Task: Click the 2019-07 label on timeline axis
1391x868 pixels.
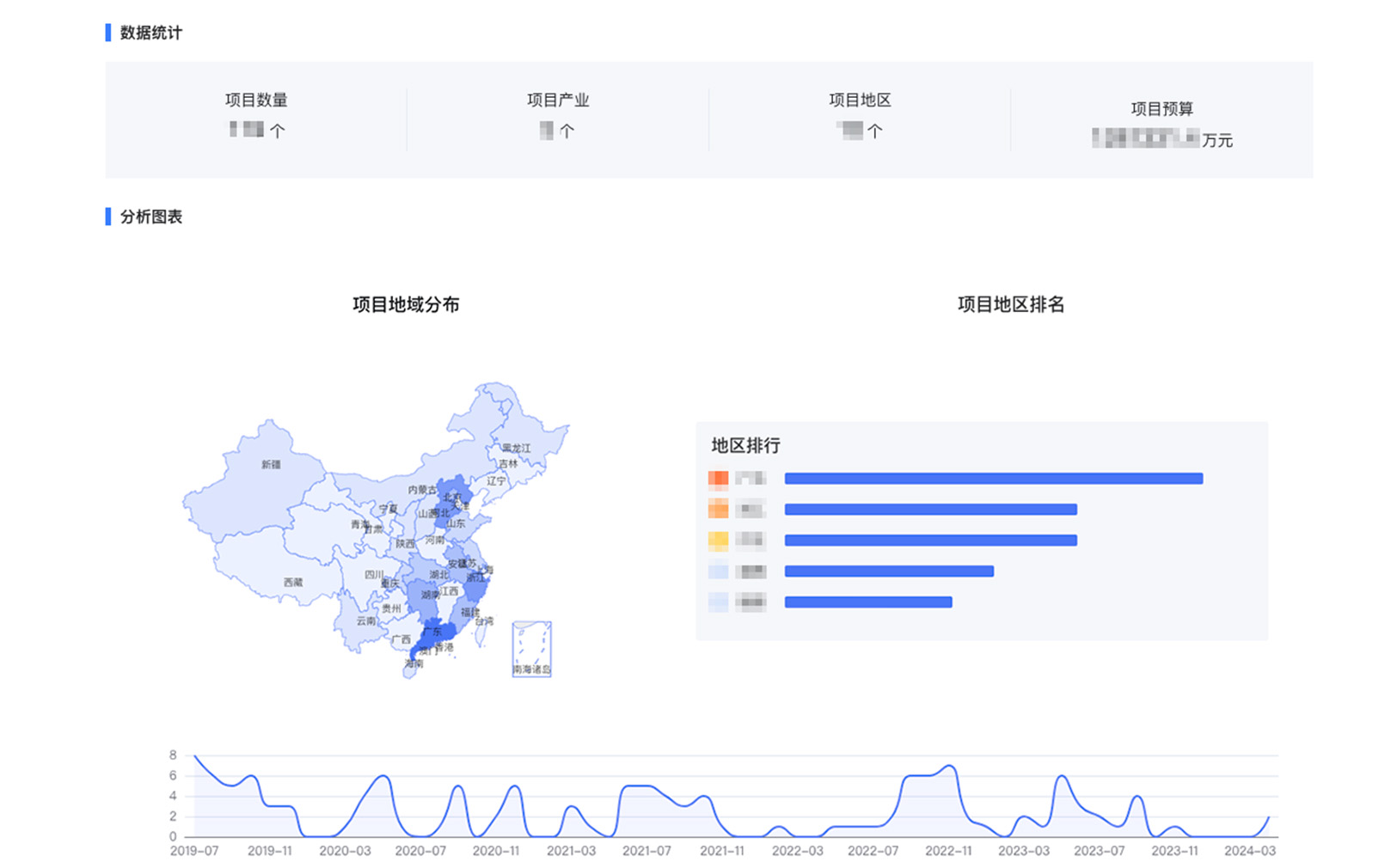Action: coord(194,851)
